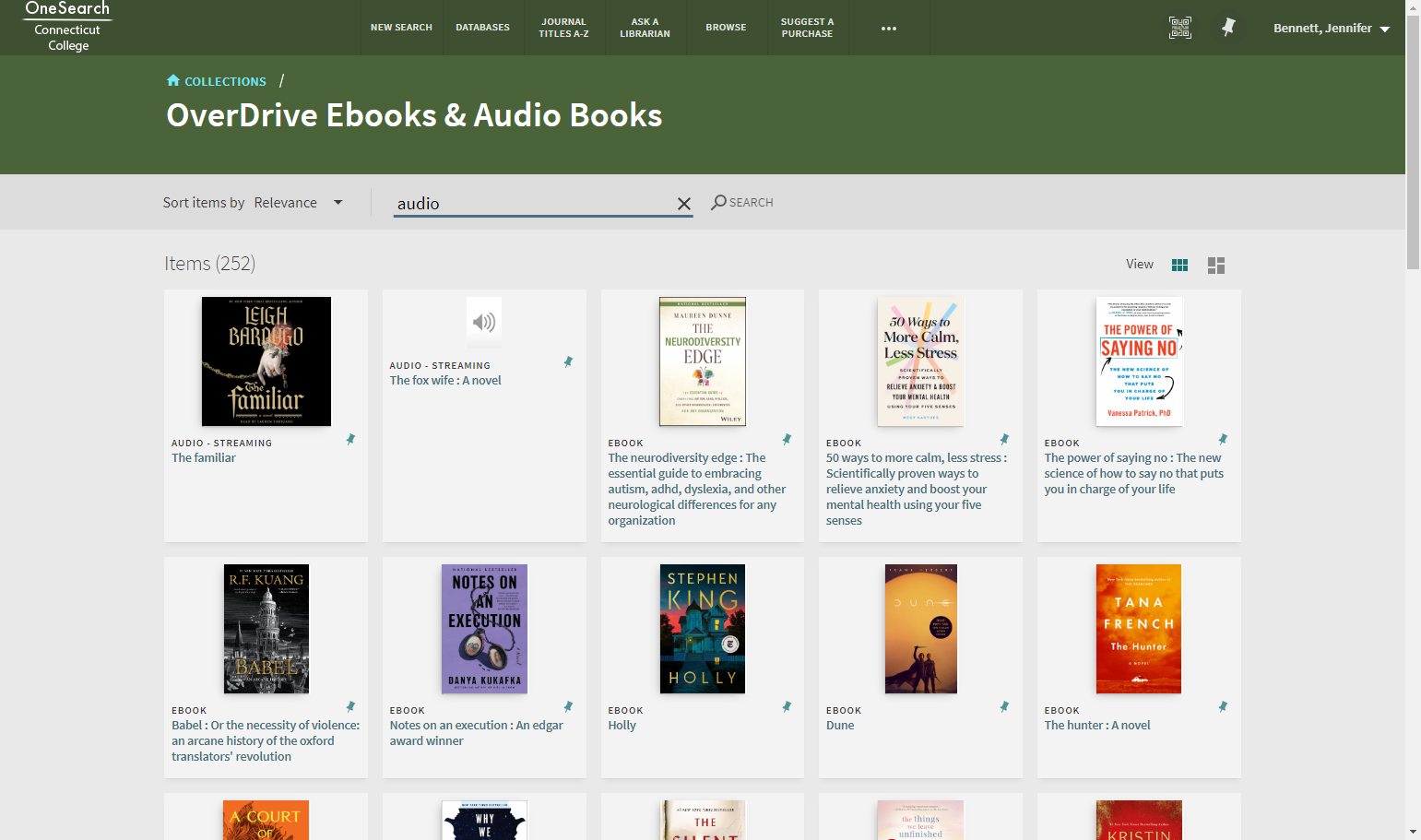Run the SEARCH magnifier button
The width and height of the screenshot is (1421, 840).
[742, 202]
